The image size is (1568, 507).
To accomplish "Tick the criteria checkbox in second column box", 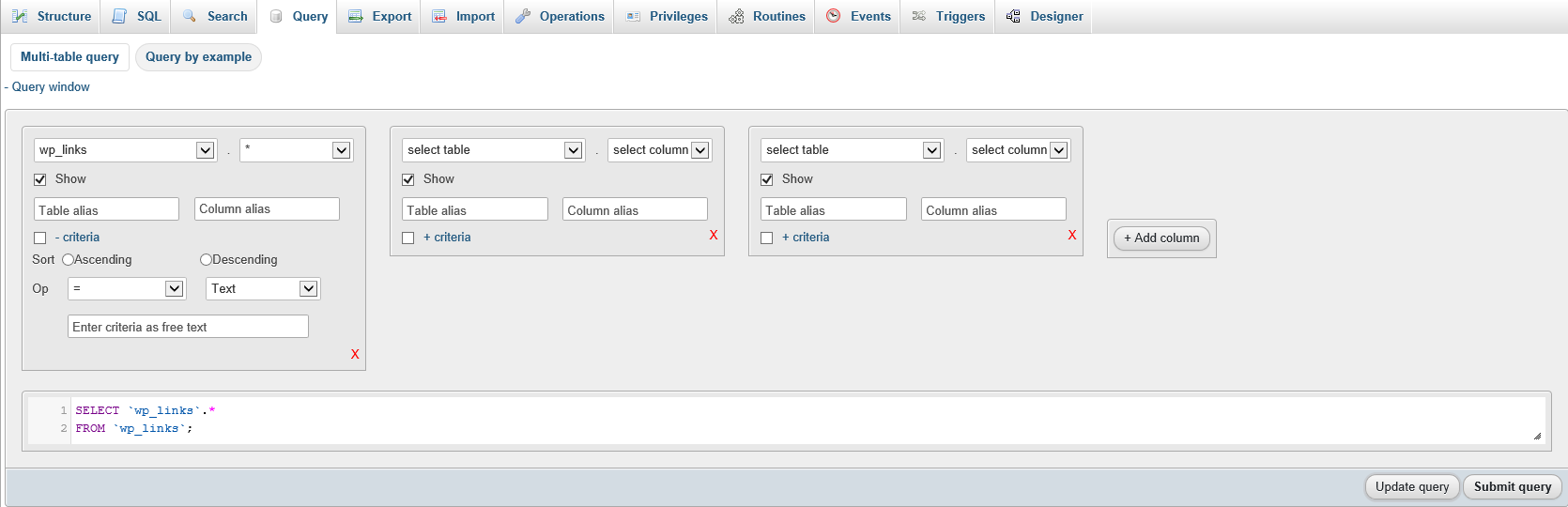I will pyautogui.click(x=408, y=238).
